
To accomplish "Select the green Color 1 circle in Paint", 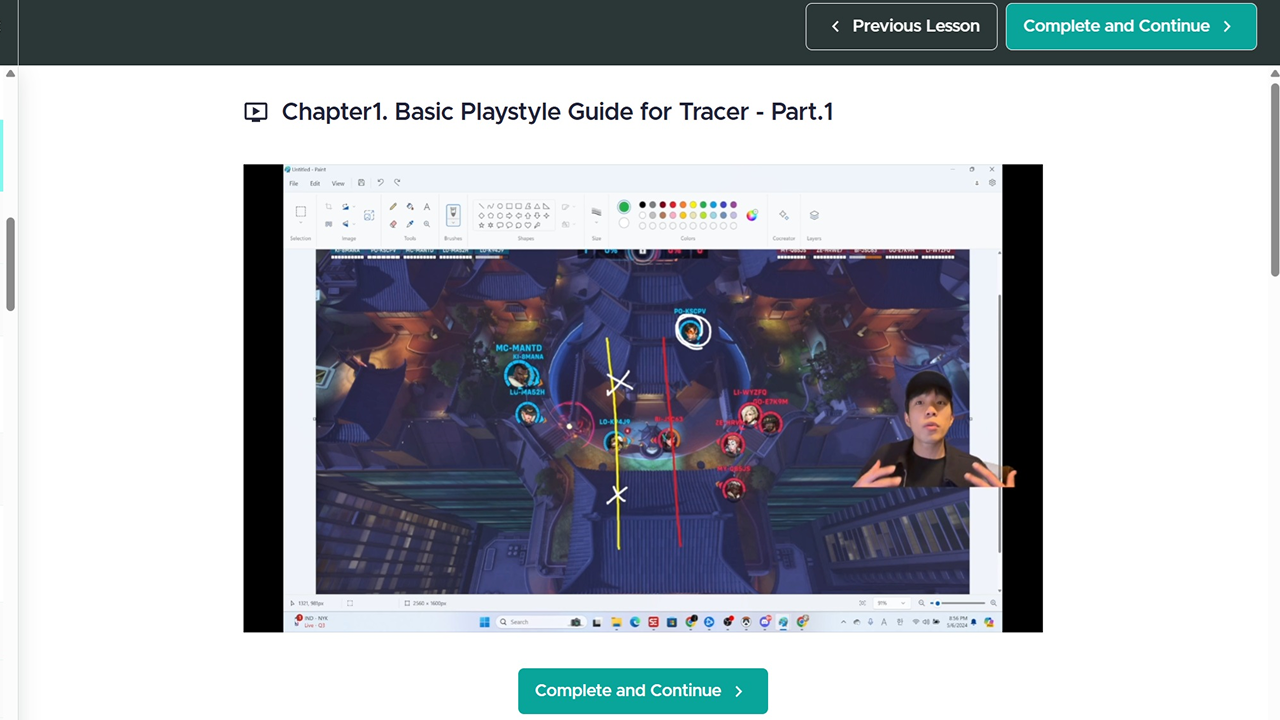I will click(x=624, y=207).
